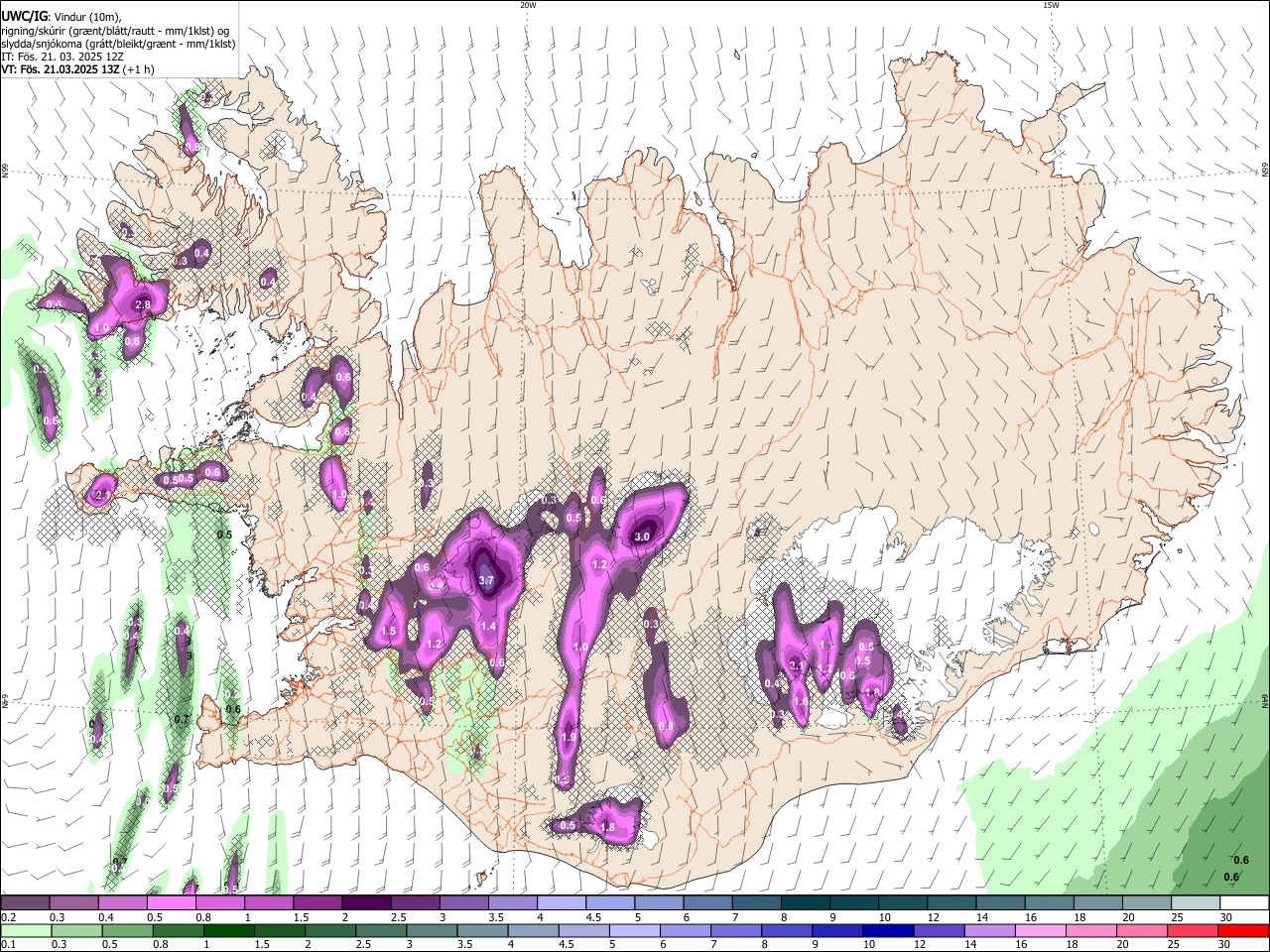Select the 'rigning/skúrir' legend description line
Image resolution: width=1270 pixels, height=952 pixels.
pos(114,31)
